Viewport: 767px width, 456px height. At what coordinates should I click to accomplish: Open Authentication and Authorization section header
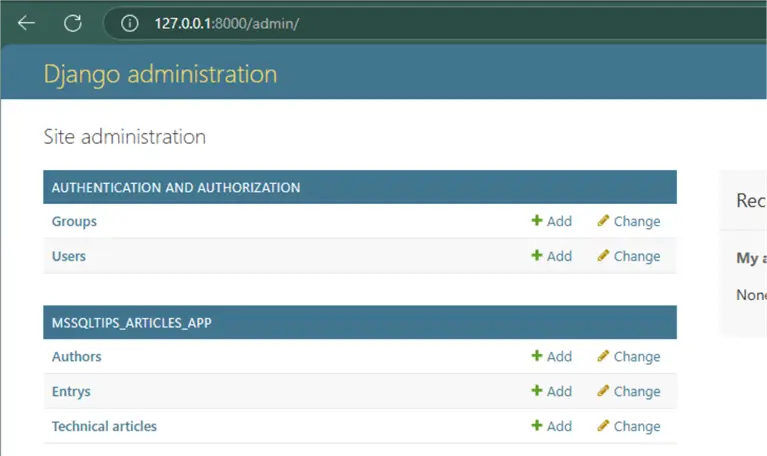[176, 187]
